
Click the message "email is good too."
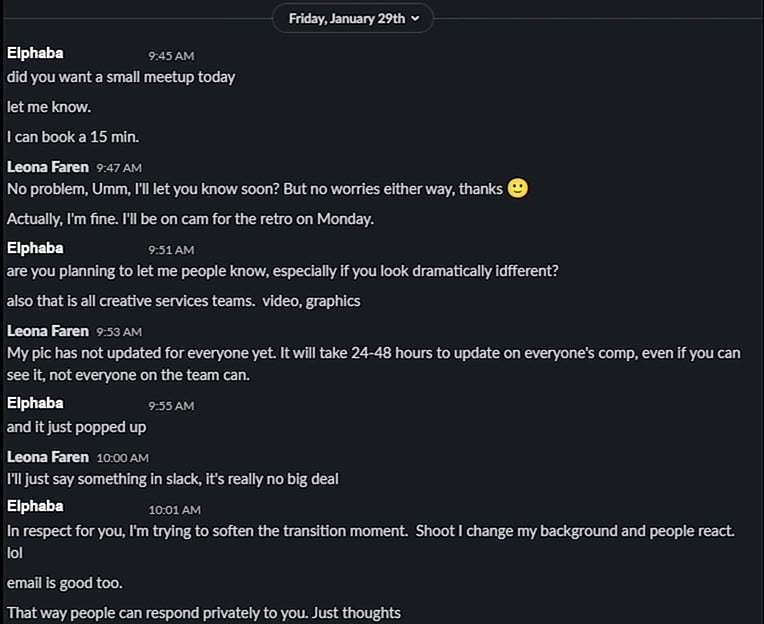[x=64, y=583]
